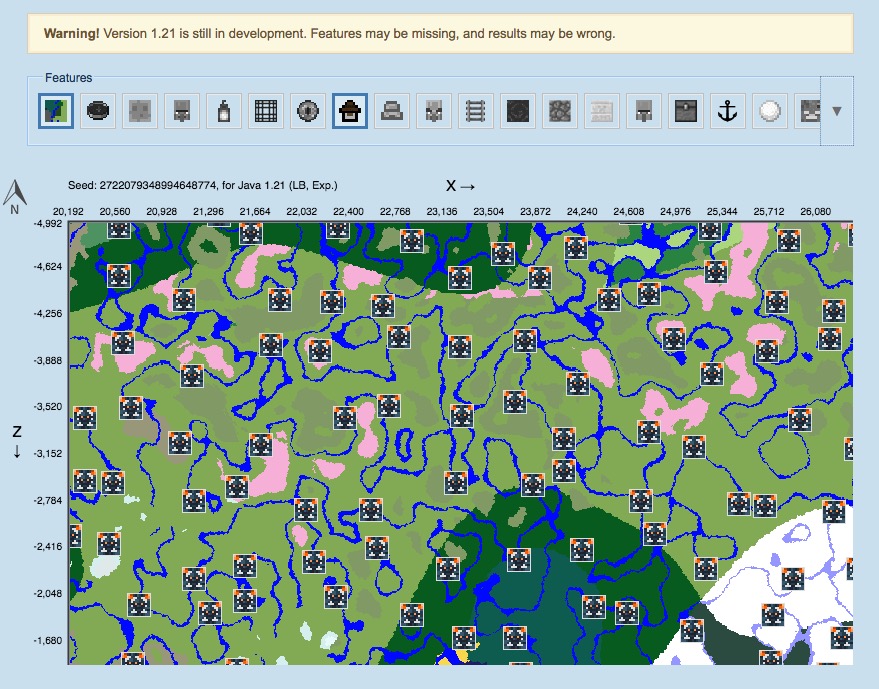This screenshot has width=879, height=689.
Task: Enable the pale brick wall icon
Action: pyautogui.click(x=602, y=111)
